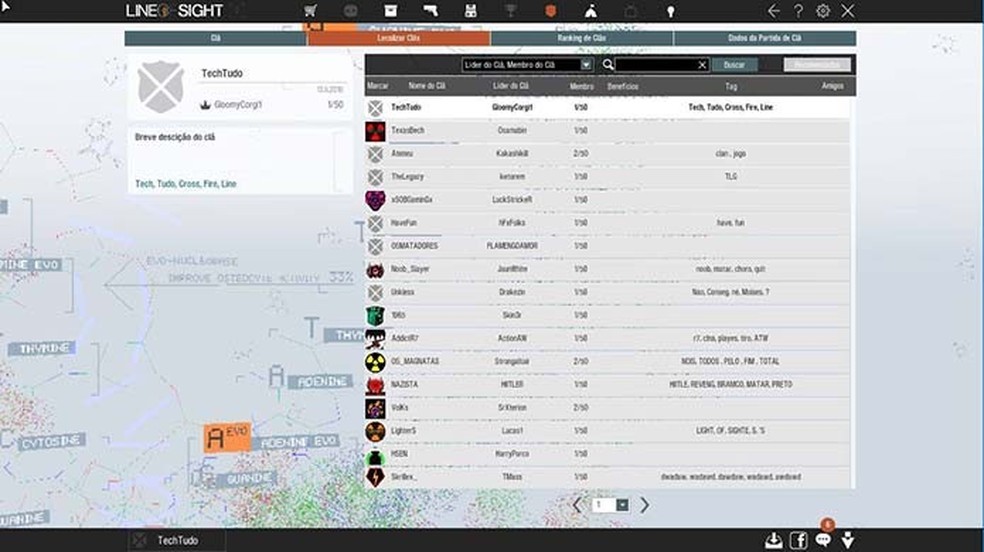The image size is (984, 552).
Task: Open the shop cart icon
Action: tap(310, 11)
